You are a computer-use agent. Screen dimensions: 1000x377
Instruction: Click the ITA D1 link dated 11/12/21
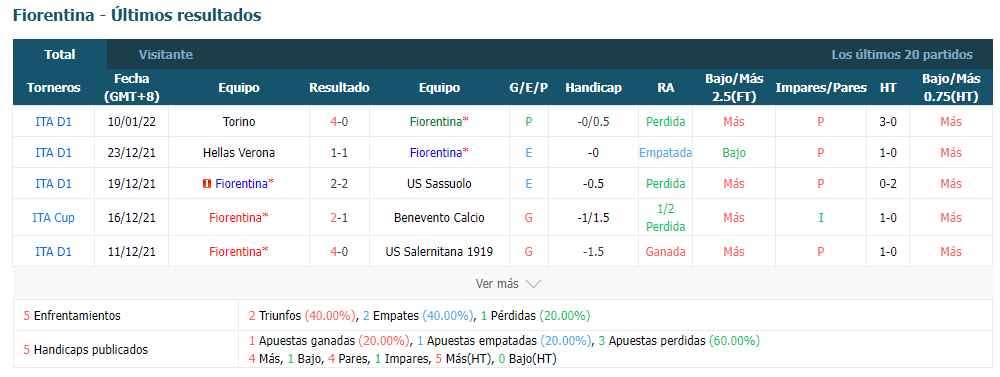pos(54,251)
